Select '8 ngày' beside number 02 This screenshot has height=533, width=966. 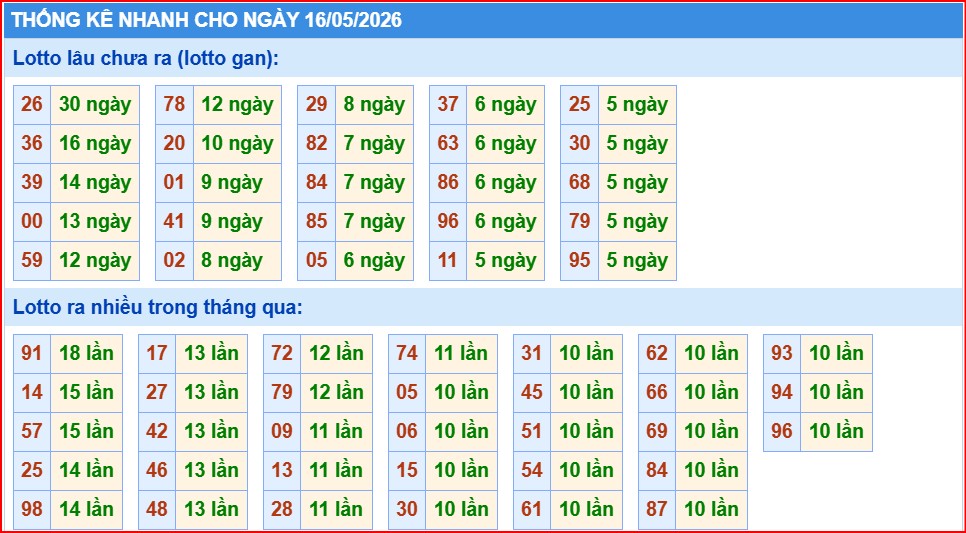tap(237, 260)
